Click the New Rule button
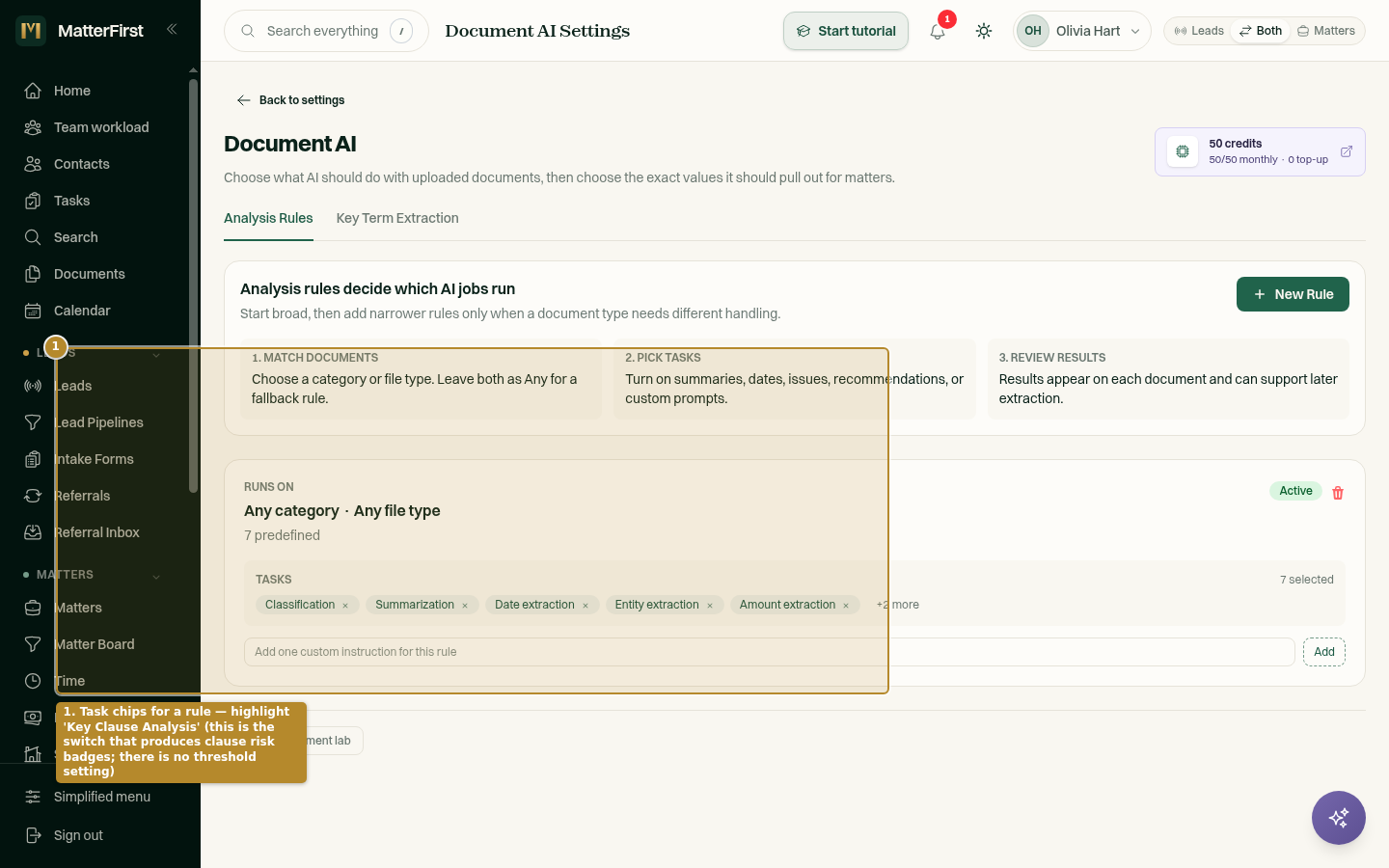This screenshot has height=868, width=1389. click(1293, 294)
